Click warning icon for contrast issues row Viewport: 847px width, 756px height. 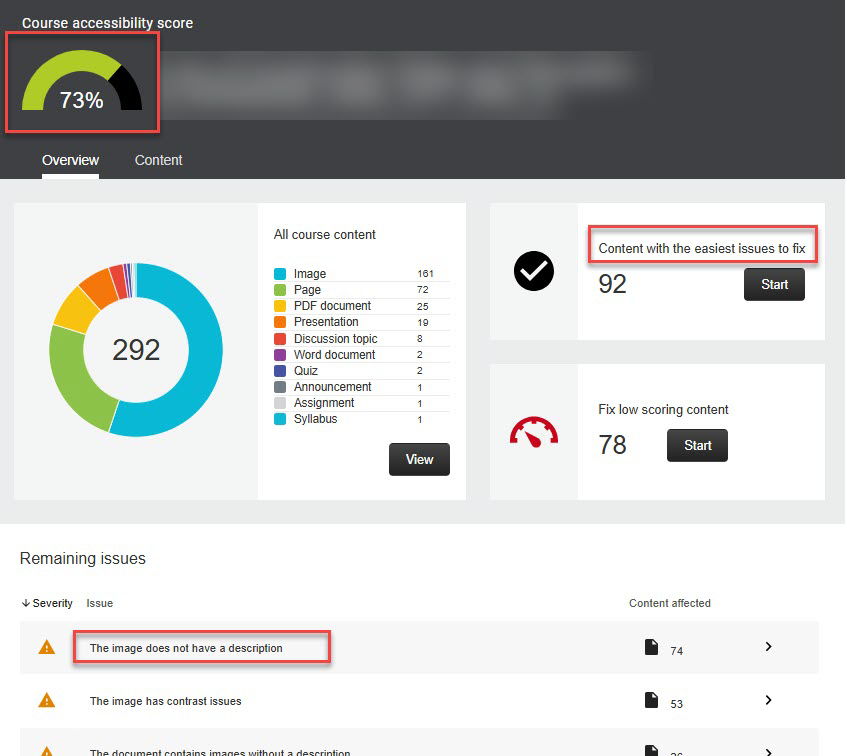pos(47,700)
